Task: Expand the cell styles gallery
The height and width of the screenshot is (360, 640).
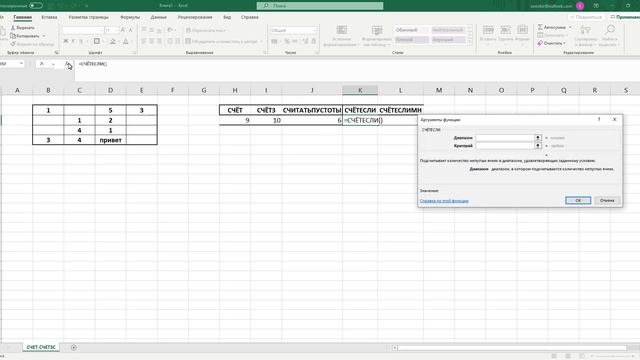Action: click(x=470, y=41)
